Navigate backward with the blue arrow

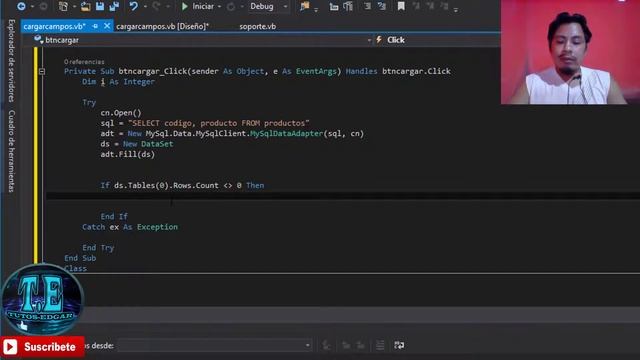[x=21, y=6]
